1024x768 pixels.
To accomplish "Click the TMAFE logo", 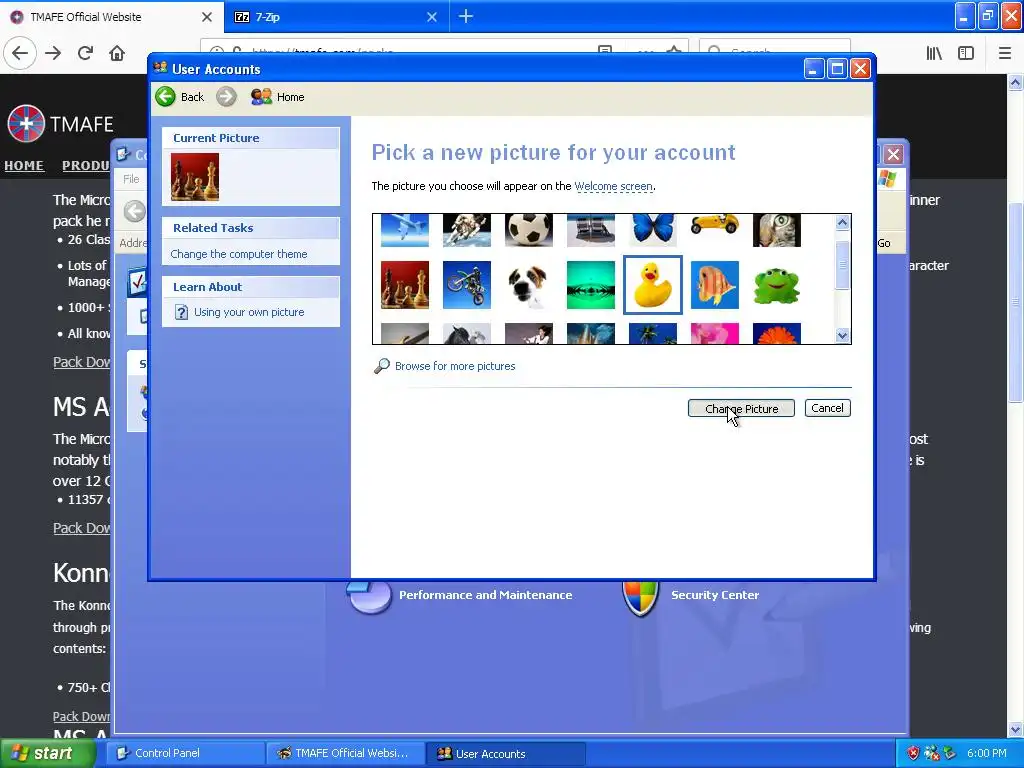I will [x=60, y=123].
